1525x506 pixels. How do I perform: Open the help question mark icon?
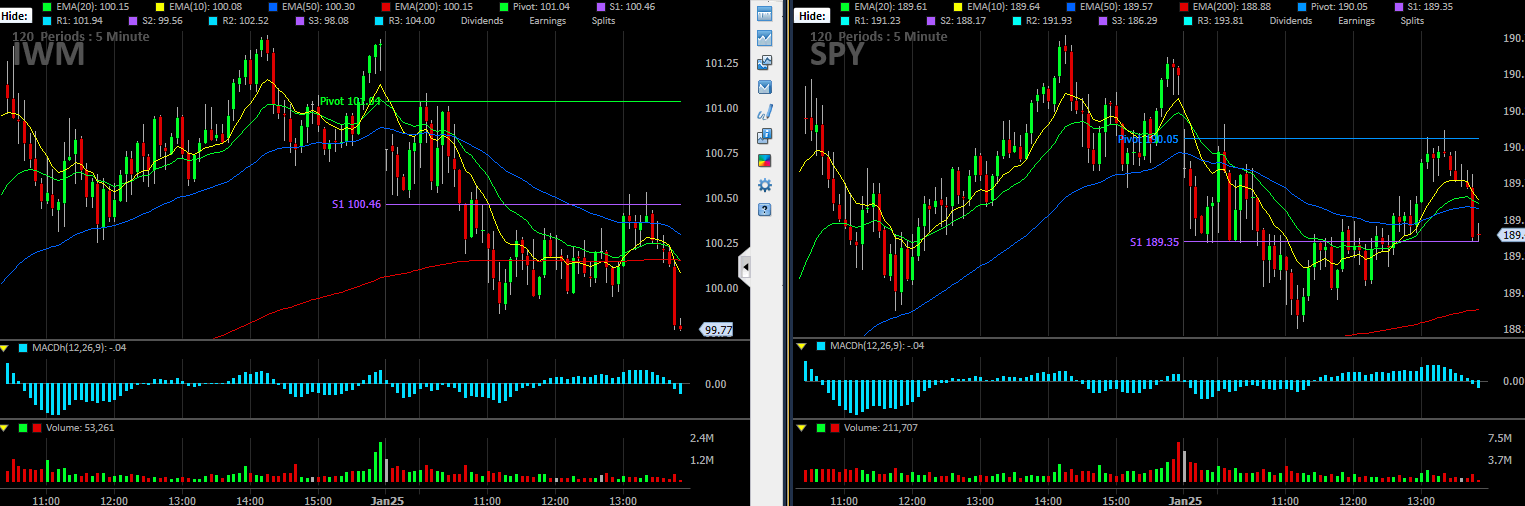(765, 209)
